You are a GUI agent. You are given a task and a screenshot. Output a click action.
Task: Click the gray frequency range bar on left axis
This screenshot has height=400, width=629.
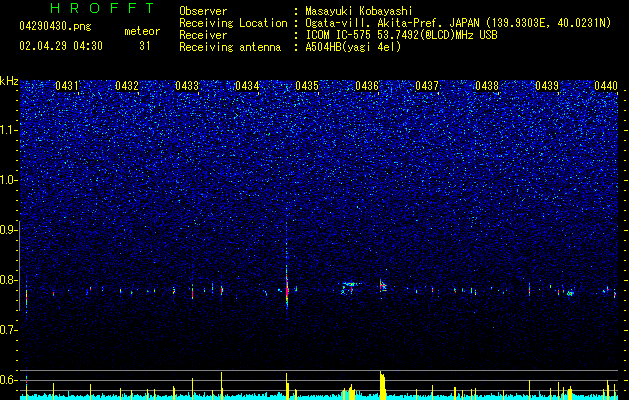point(19,265)
